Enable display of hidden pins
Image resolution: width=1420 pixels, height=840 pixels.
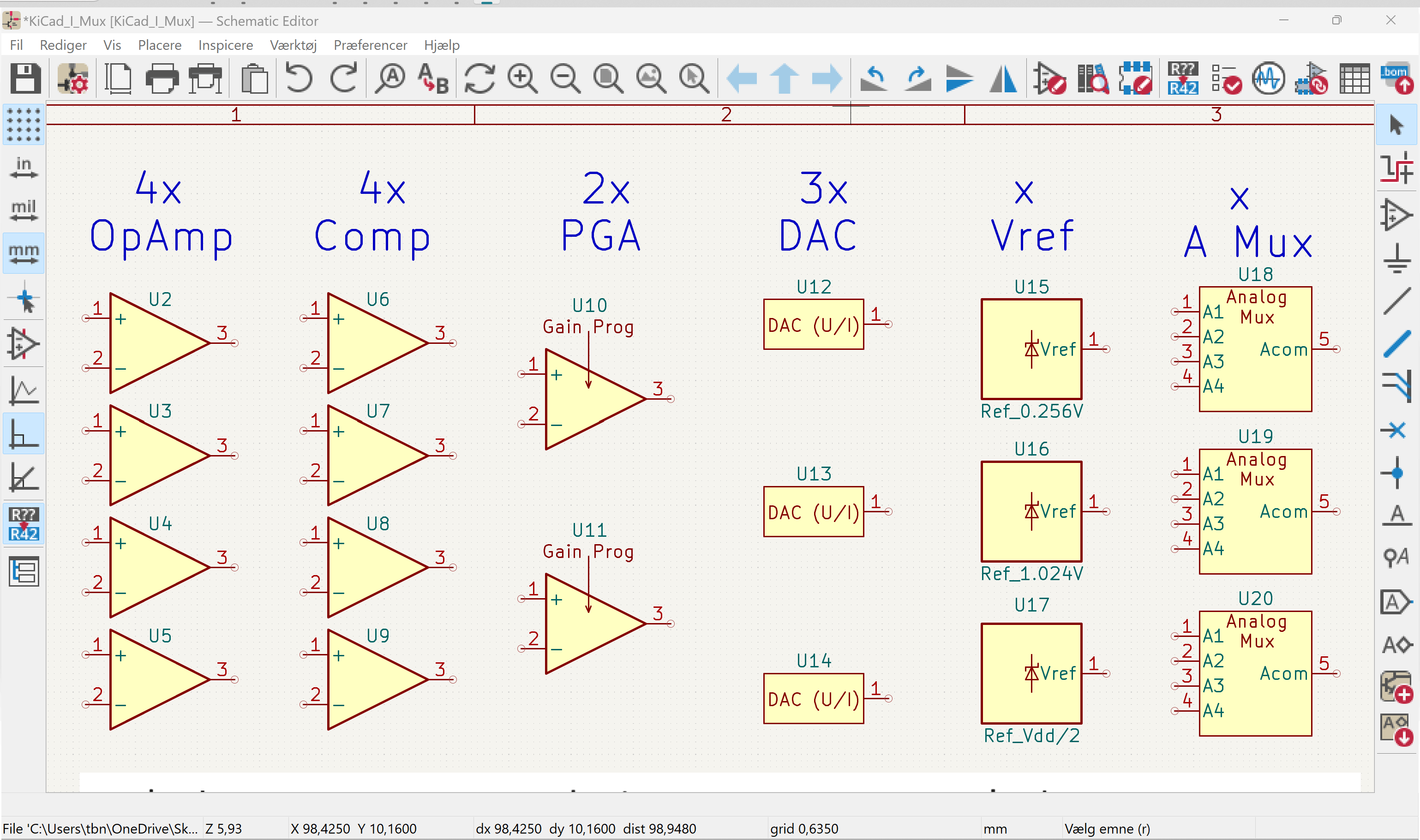tap(23, 342)
